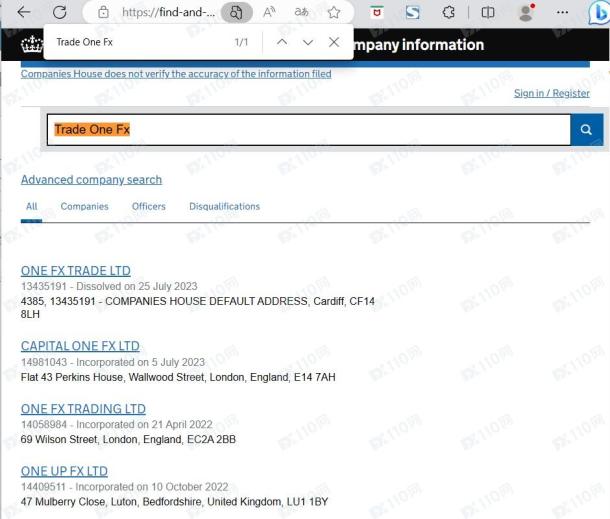Go to previous find result
This screenshot has width=610, height=519.
[x=282, y=42]
